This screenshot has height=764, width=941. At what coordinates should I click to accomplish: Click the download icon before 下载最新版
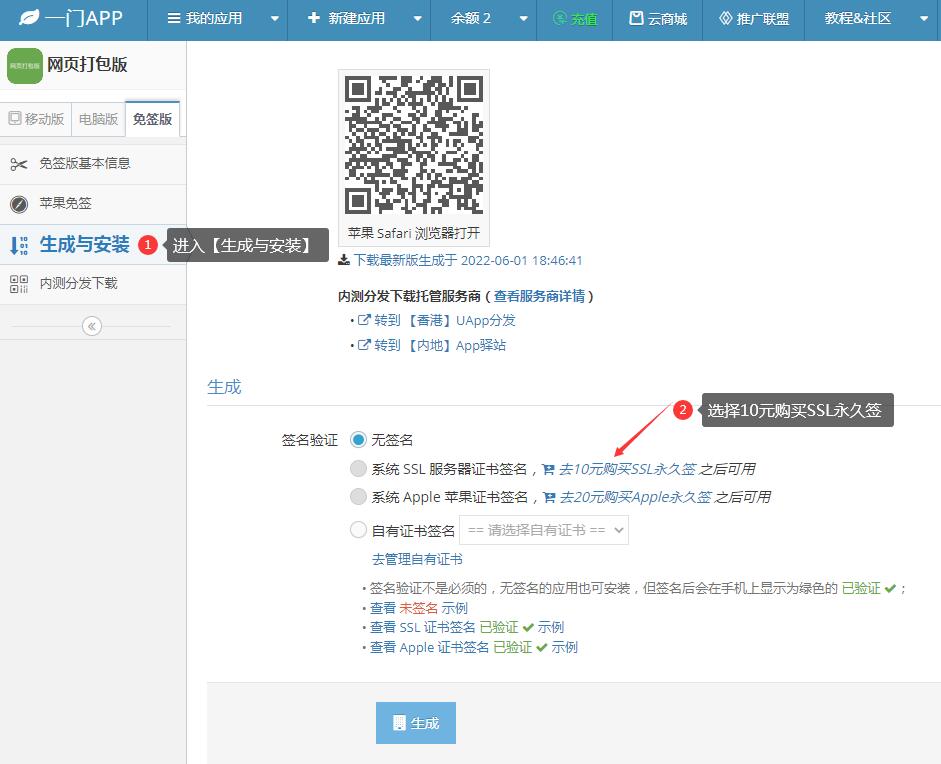344,260
